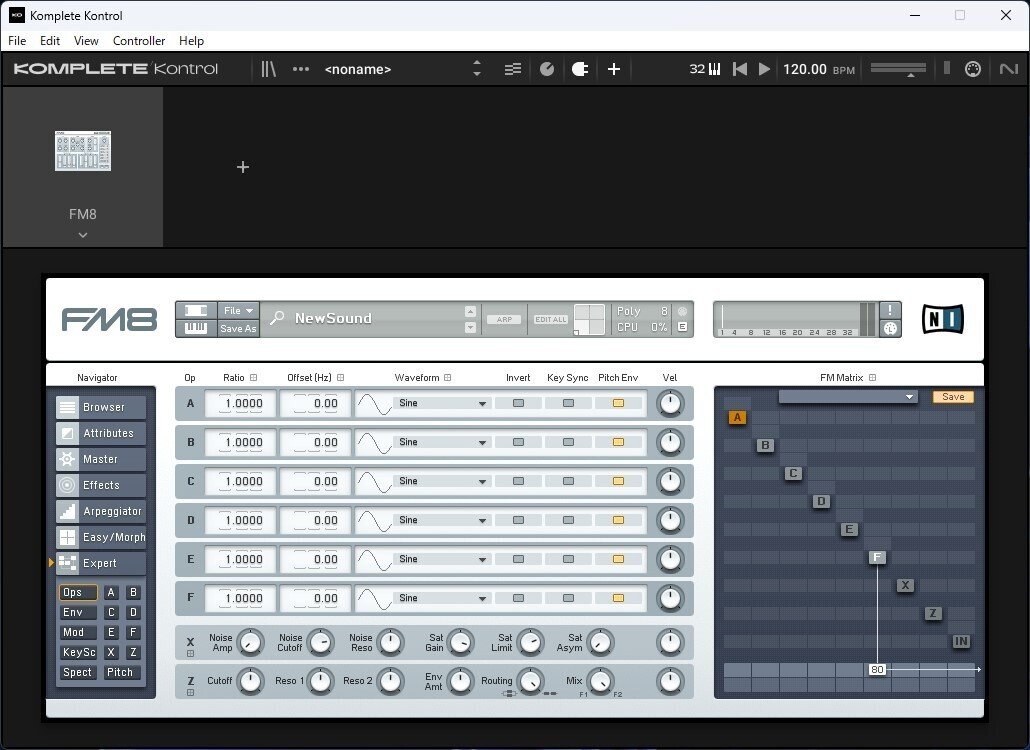Open the Master settings page
Image resolution: width=1030 pixels, height=750 pixels.
tap(100, 459)
